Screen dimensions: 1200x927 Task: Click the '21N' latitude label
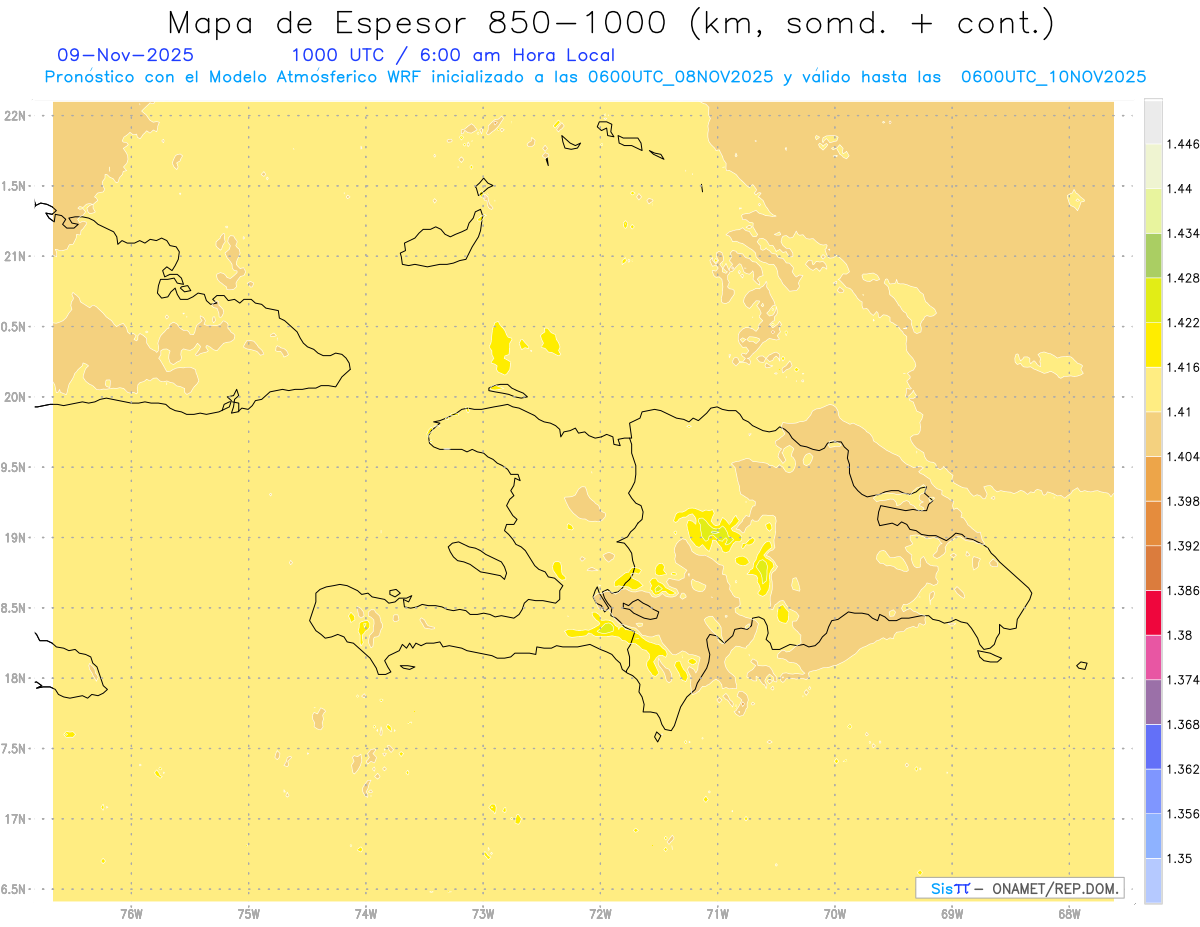pyautogui.click(x=15, y=256)
